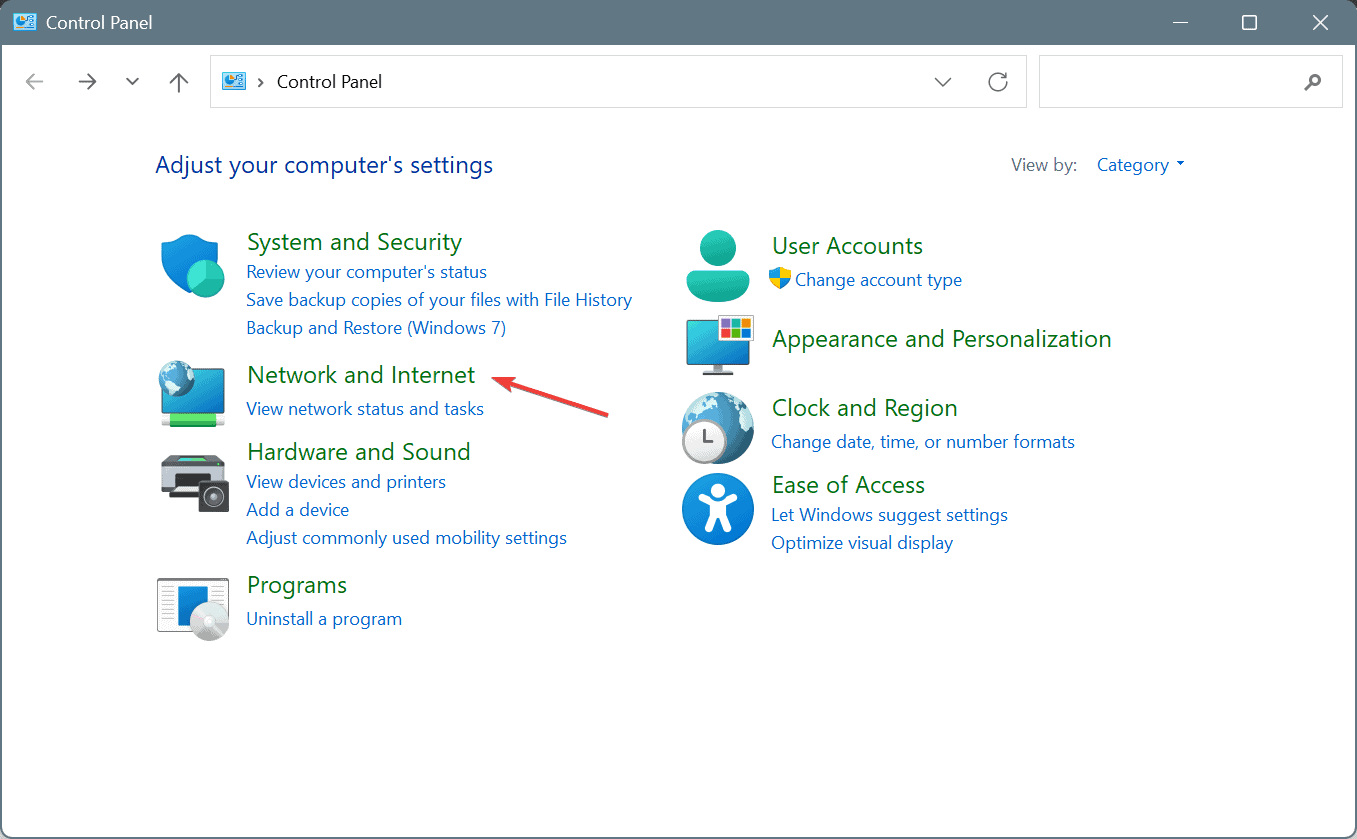Click the System and Security shield icon
Image resolution: width=1357 pixels, height=839 pixels.
pos(192,266)
